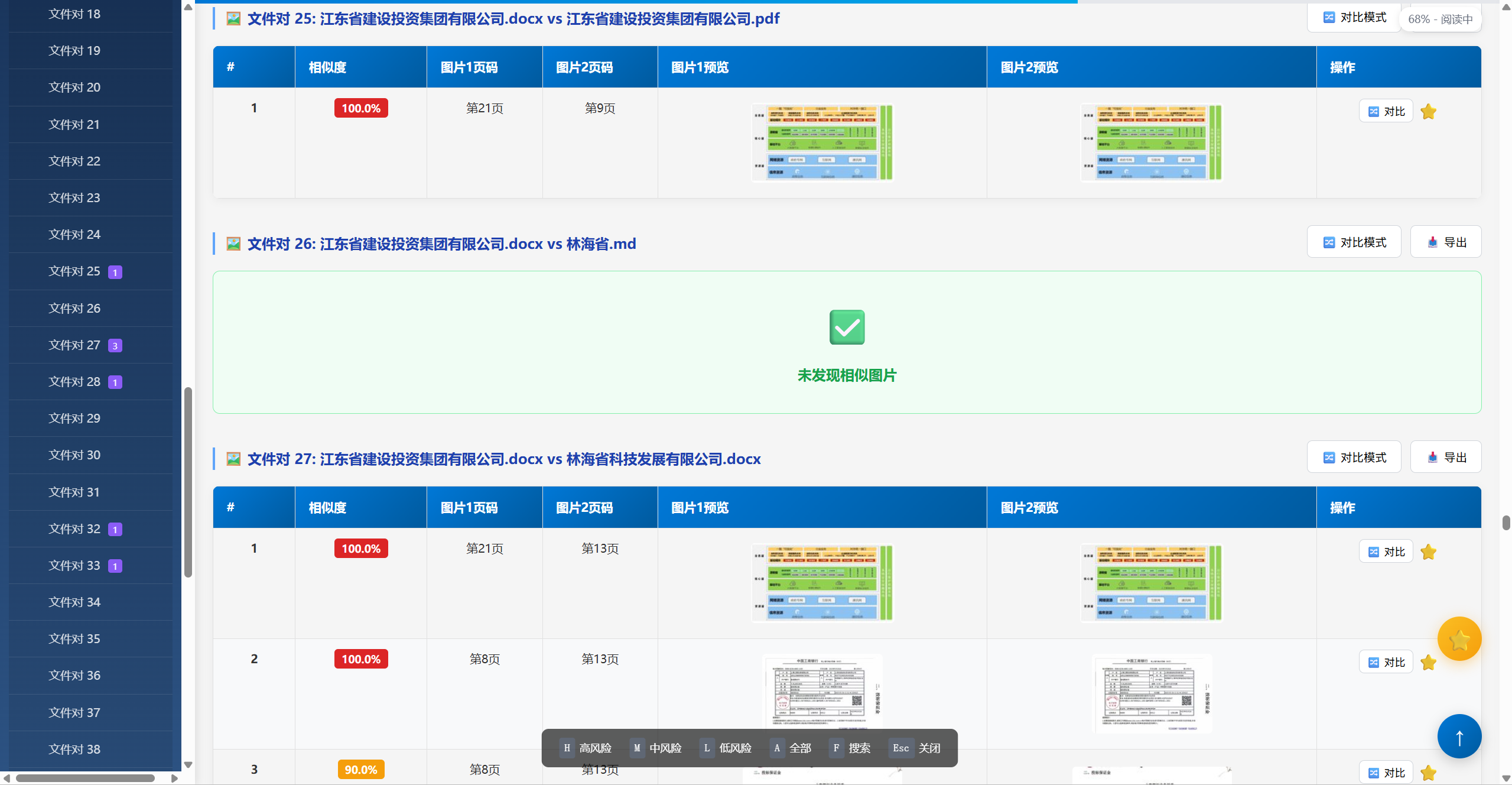
Task: Go to 文件对 31 in sidebar
Action: click(x=91, y=492)
